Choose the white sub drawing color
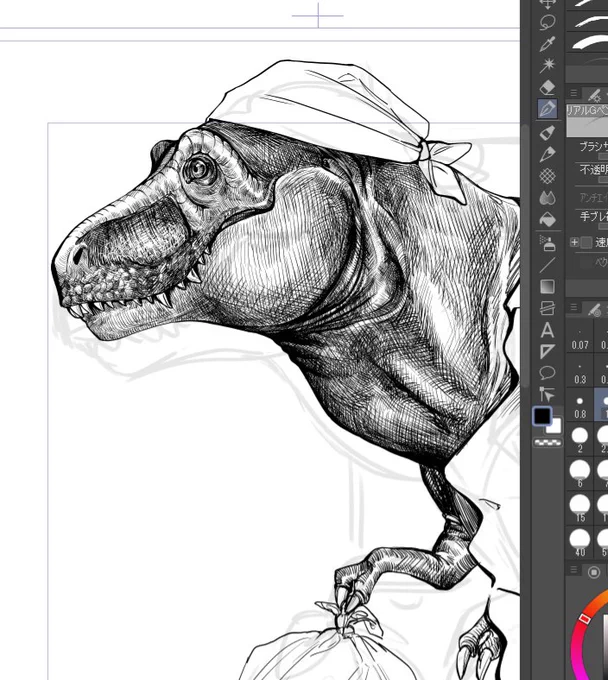Image resolution: width=608 pixels, height=680 pixels. (555, 427)
